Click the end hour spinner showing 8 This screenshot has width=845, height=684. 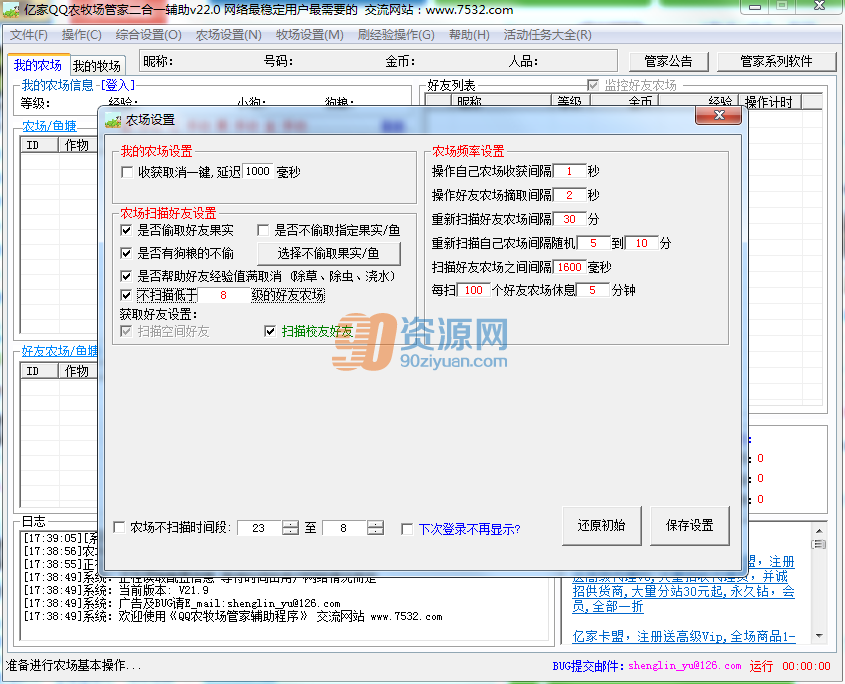click(375, 528)
